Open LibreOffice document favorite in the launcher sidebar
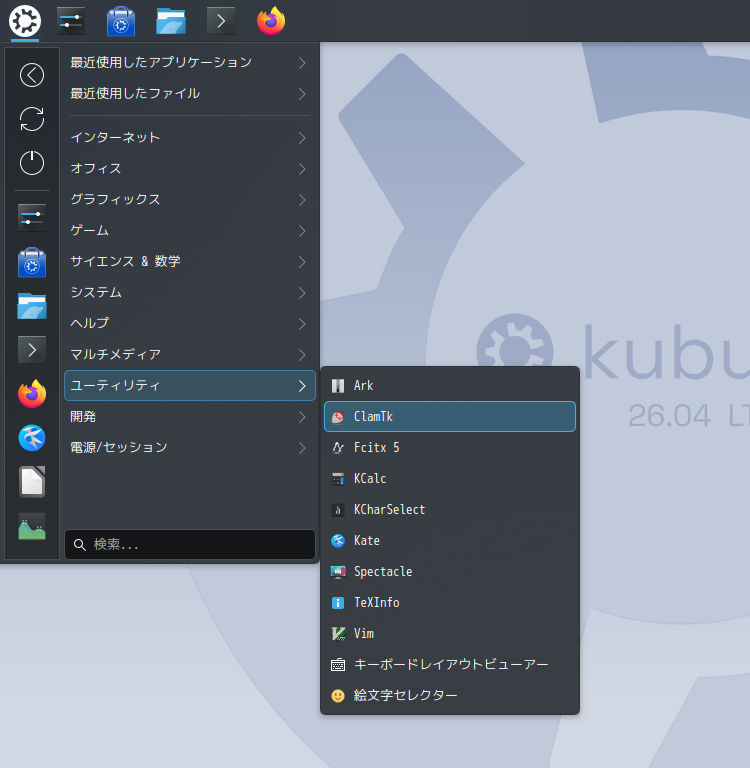Viewport: 750px width, 768px height. (x=32, y=482)
